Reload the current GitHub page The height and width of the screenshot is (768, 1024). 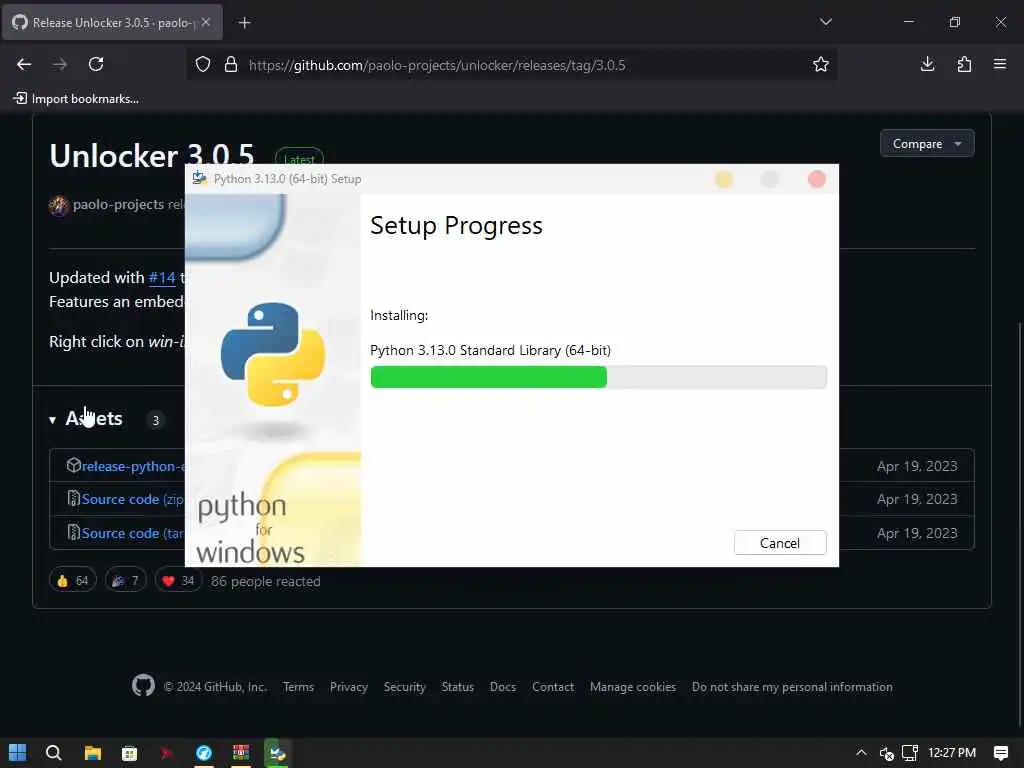click(x=96, y=64)
